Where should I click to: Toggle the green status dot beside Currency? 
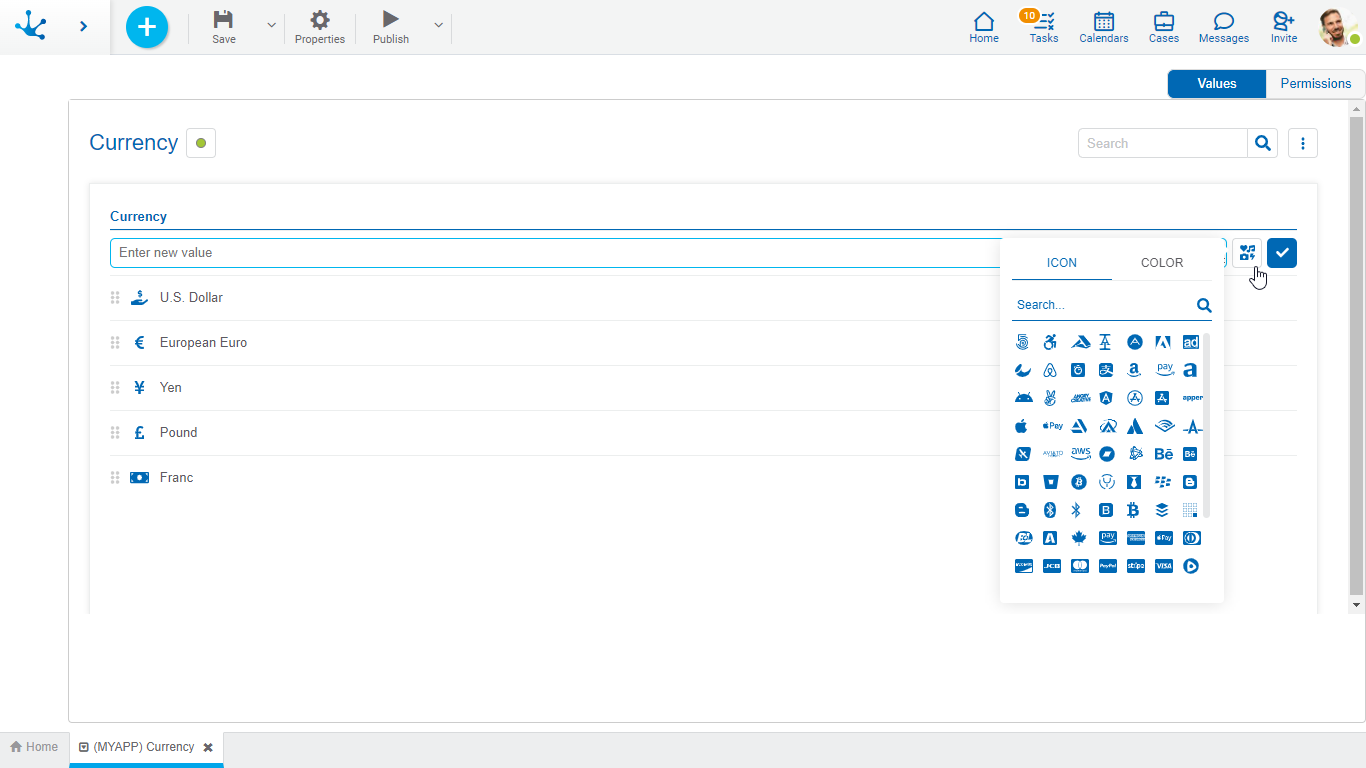(x=201, y=143)
